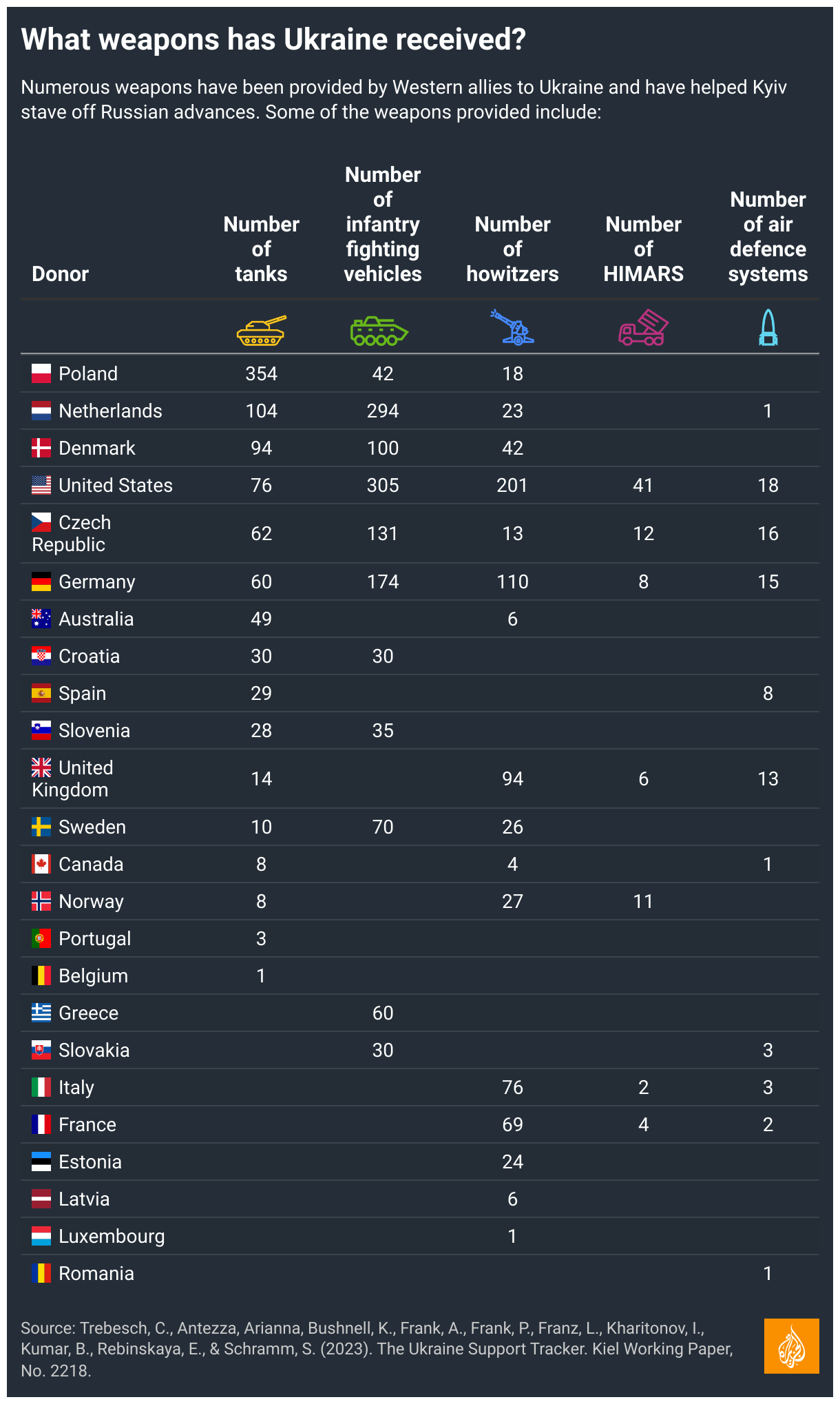Click the Number of HIMARS header
This screenshot has width=840, height=1404.
click(x=643, y=249)
